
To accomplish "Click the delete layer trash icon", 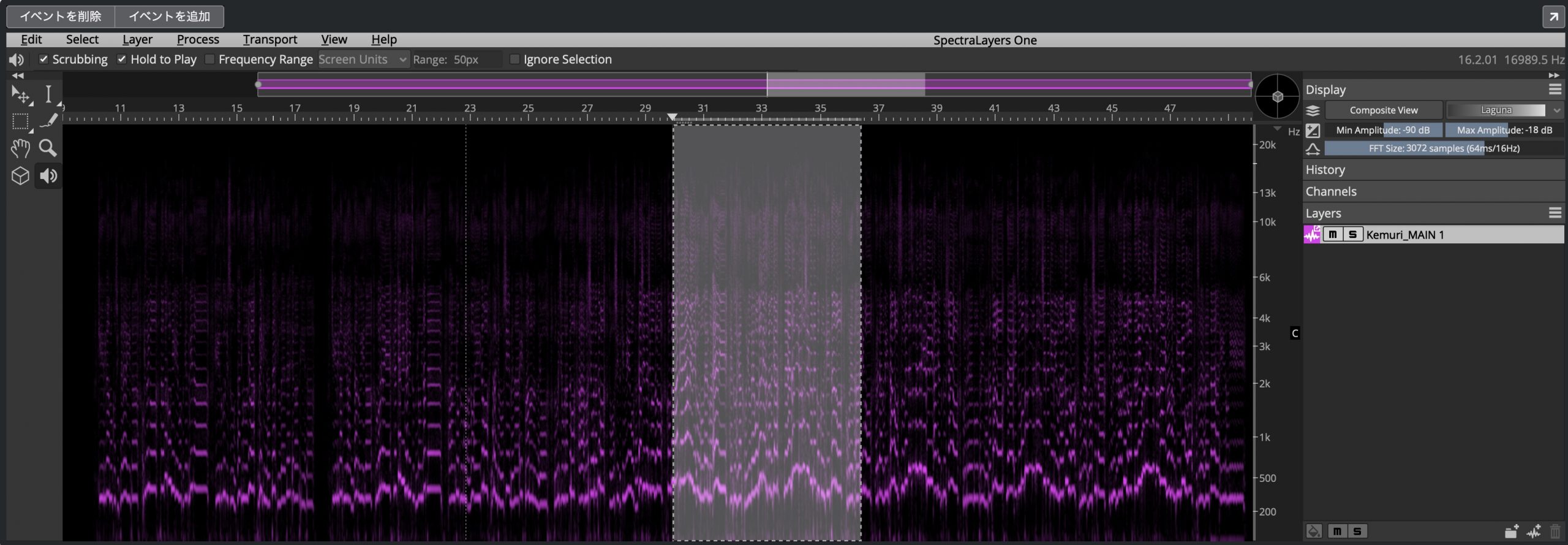I will coord(1555,532).
